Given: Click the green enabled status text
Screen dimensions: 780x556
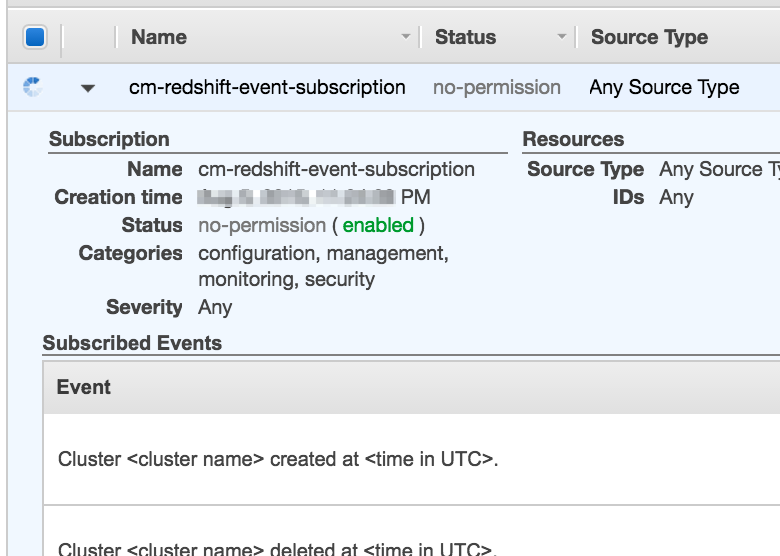Looking at the screenshot, I should coord(378,225).
